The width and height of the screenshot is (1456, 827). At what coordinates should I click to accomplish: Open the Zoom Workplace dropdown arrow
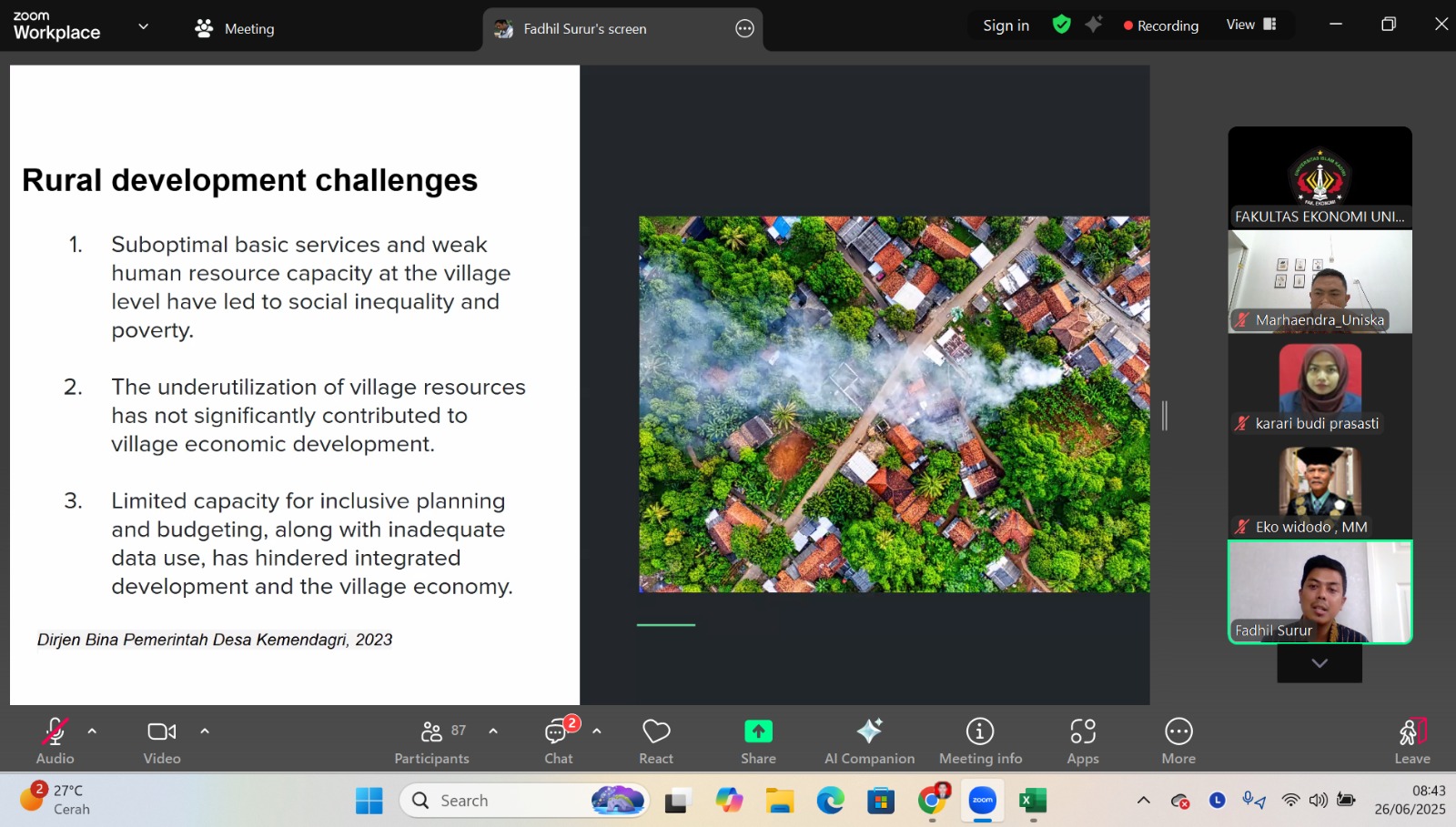(x=143, y=26)
